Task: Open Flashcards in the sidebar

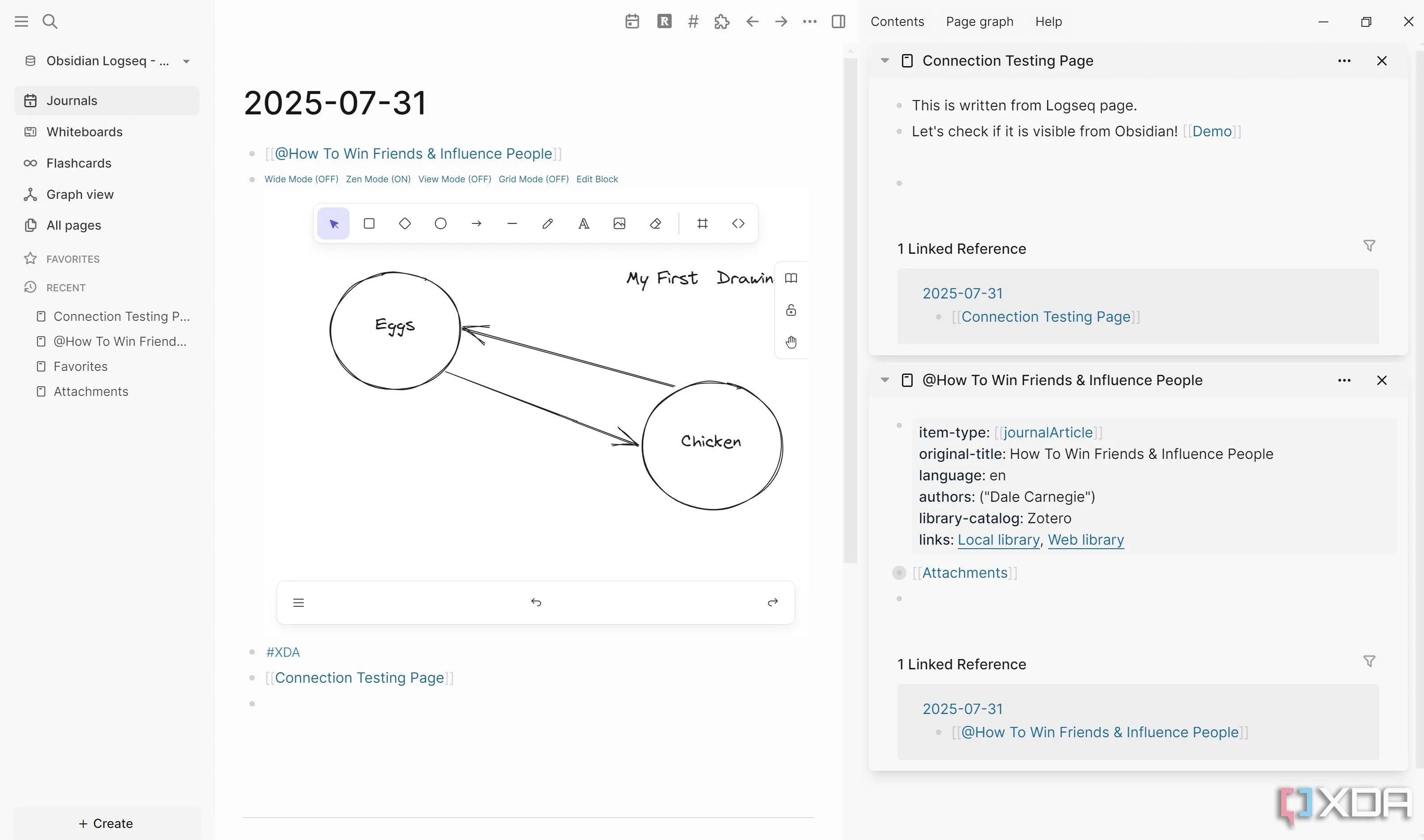Action: [107, 163]
